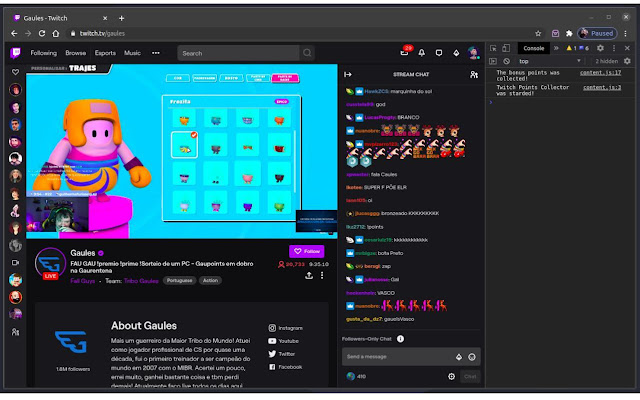Click the Action tag
The image size is (640, 400).
click(x=210, y=280)
